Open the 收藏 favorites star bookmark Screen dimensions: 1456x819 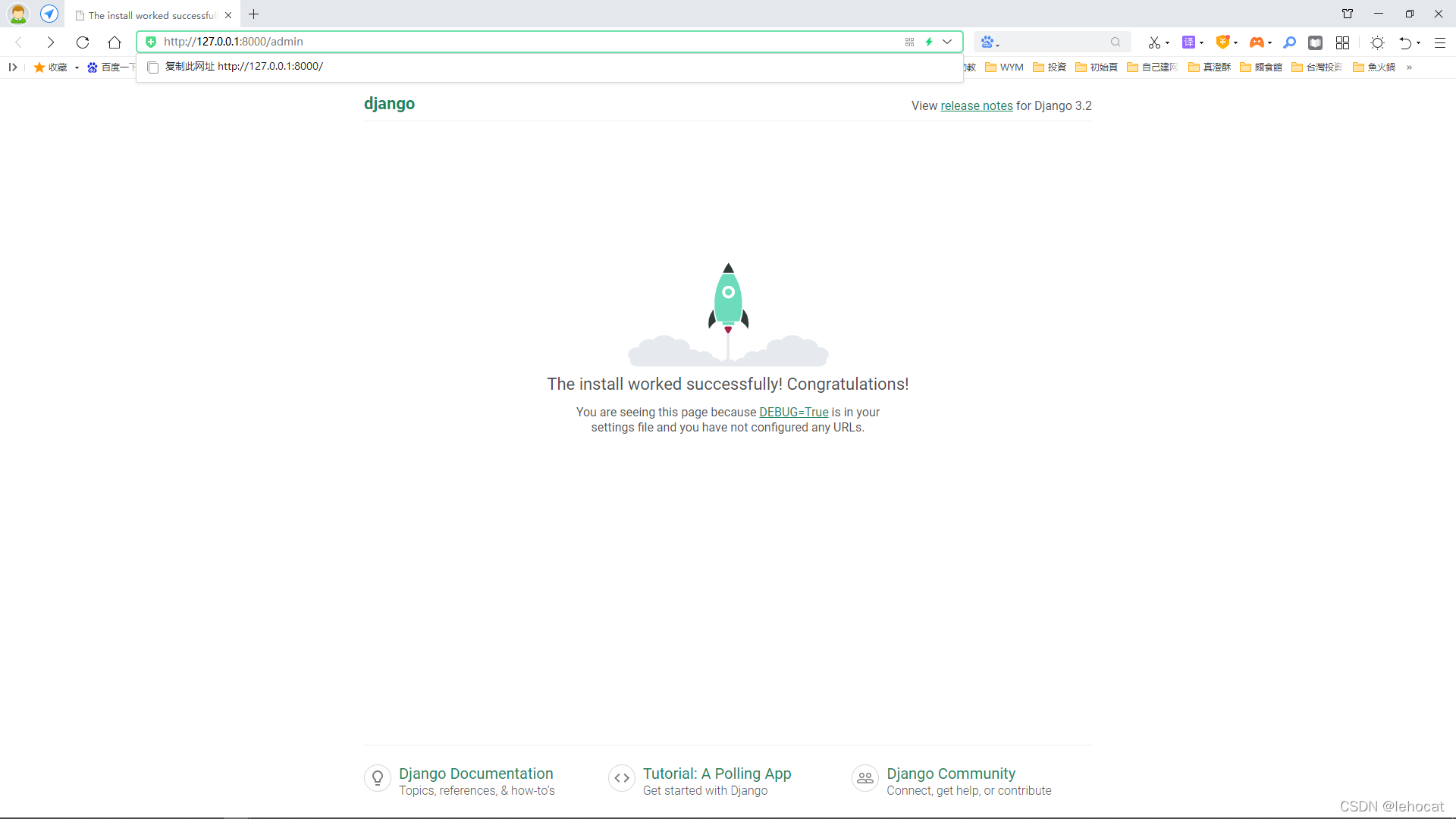coord(51,67)
